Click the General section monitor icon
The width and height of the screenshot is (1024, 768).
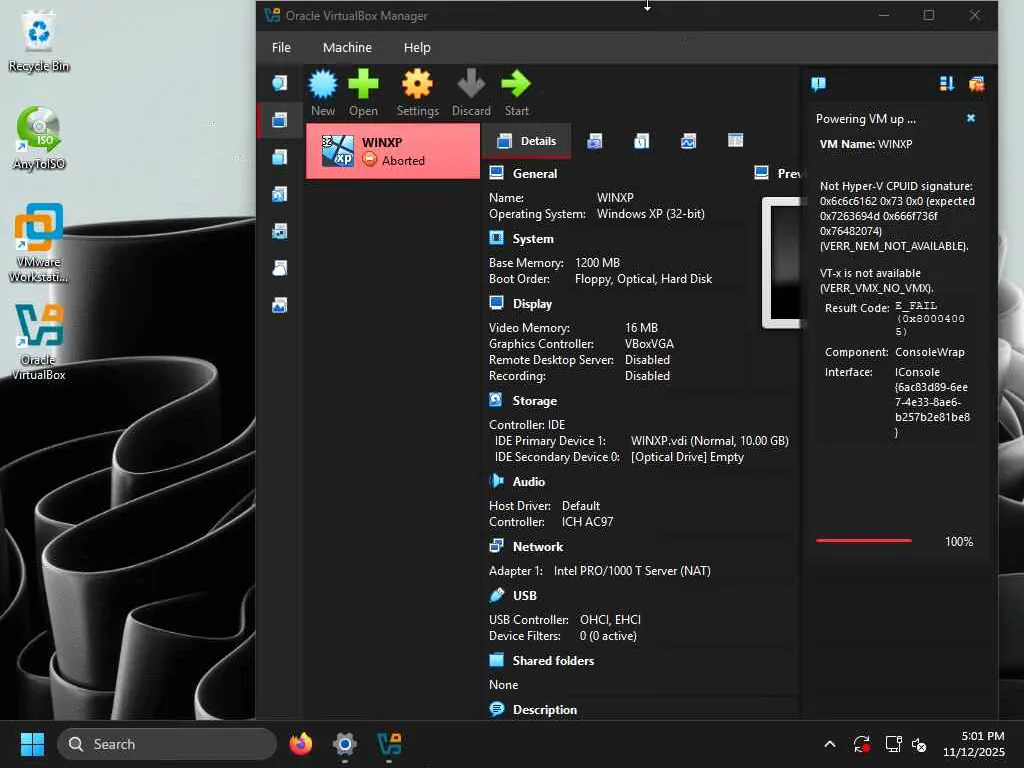pyautogui.click(x=496, y=172)
